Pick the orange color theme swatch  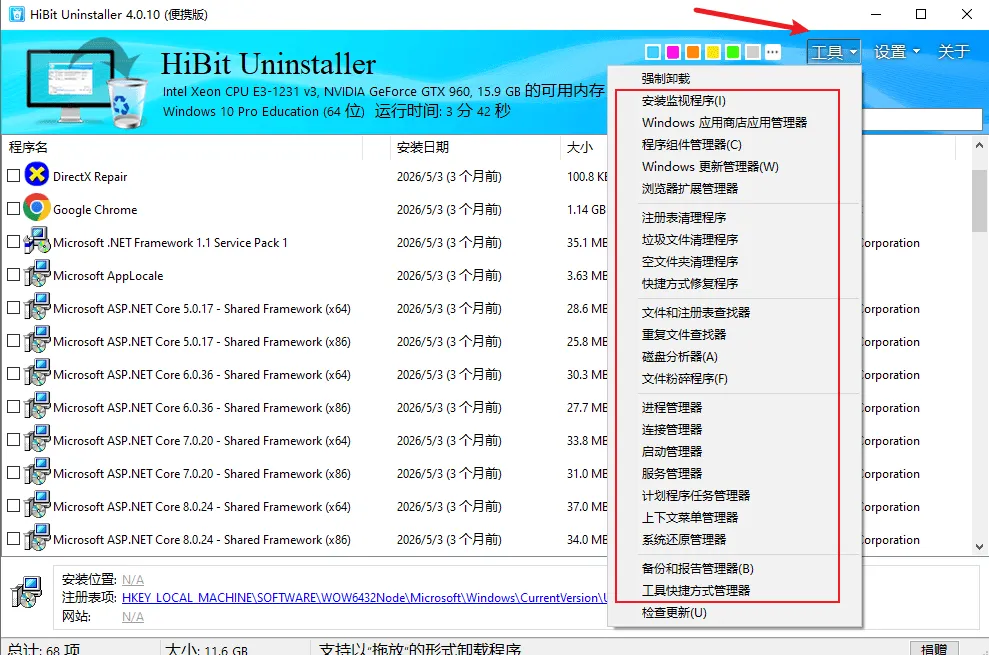[693, 52]
